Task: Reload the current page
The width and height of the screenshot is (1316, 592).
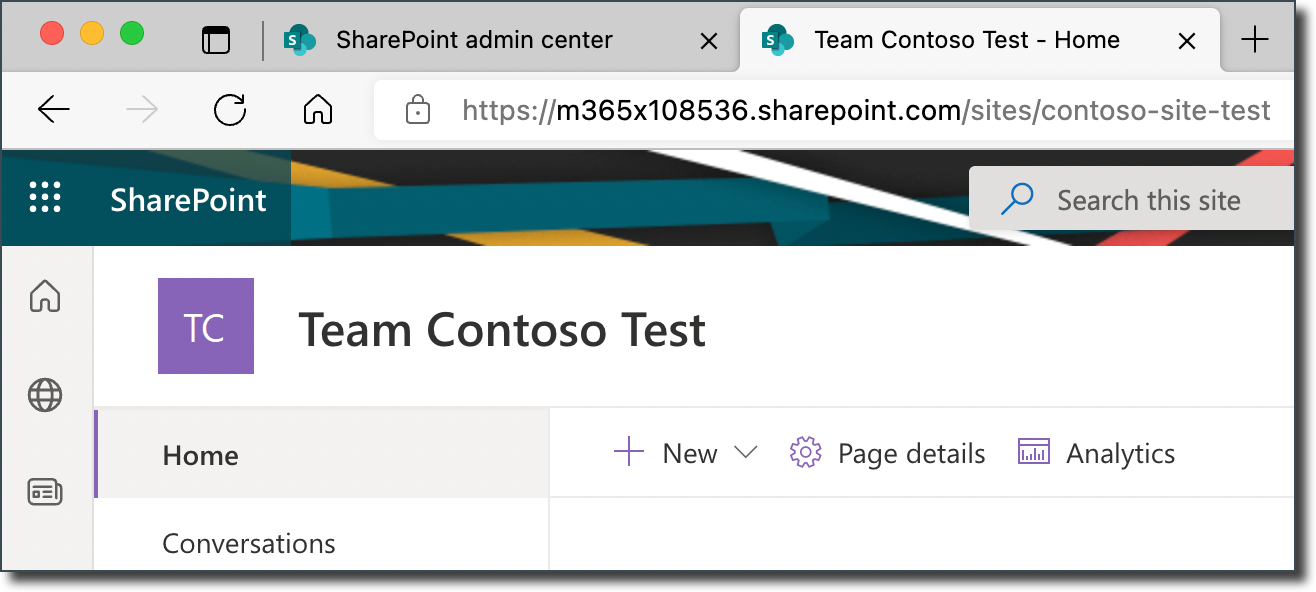Action: tap(229, 110)
